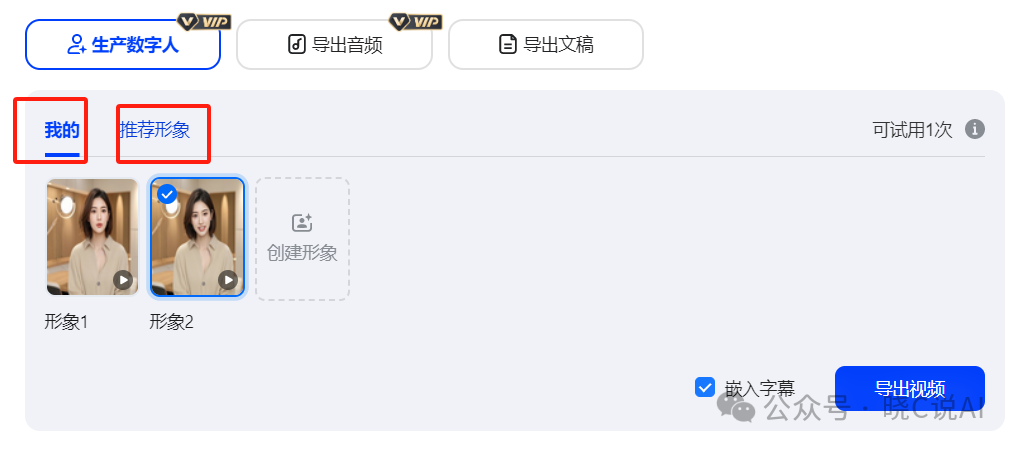Open the 推荐形象 tab
The width and height of the screenshot is (1016, 449).
pyautogui.click(x=155, y=130)
